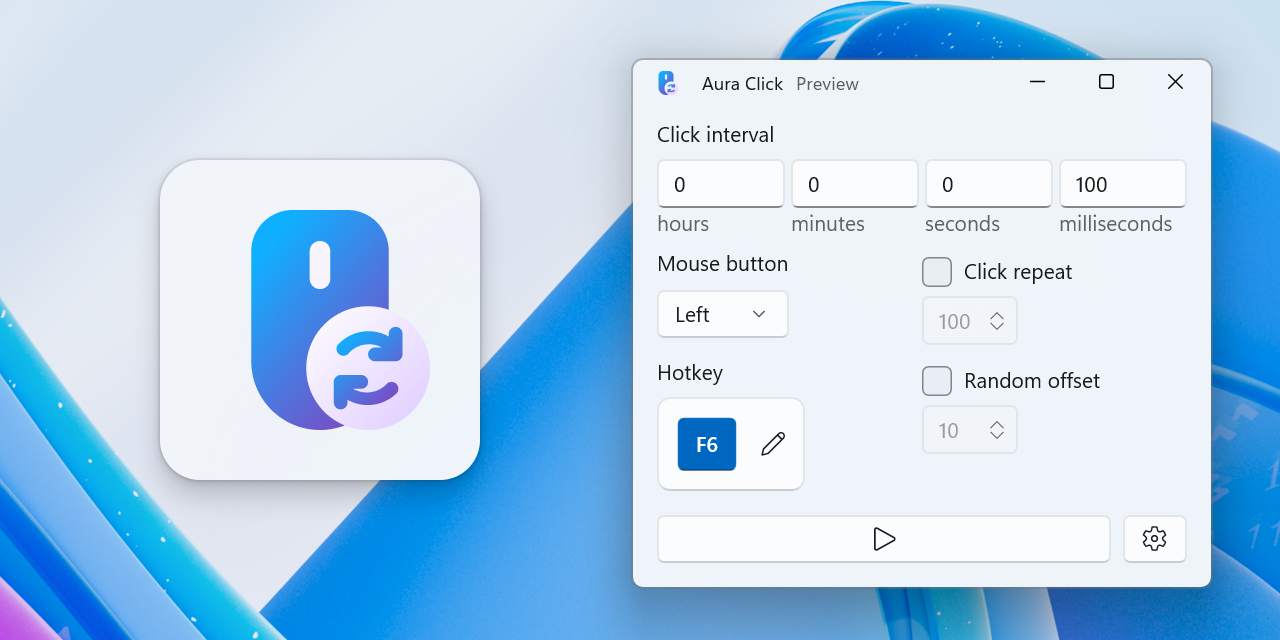Image resolution: width=1280 pixels, height=640 pixels.
Task: Click the F6 hotkey badge
Action: coord(707,444)
